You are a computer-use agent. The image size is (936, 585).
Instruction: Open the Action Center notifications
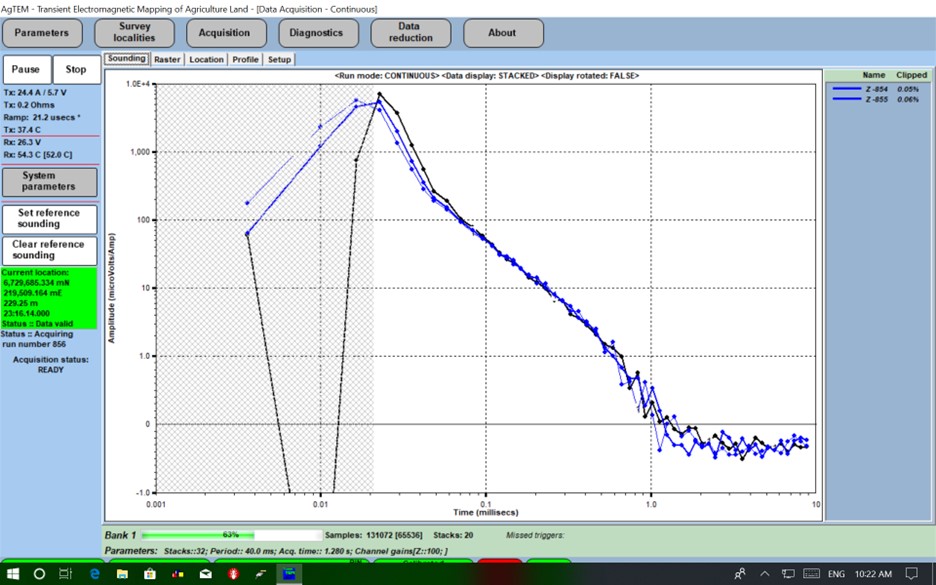coord(912,574)
